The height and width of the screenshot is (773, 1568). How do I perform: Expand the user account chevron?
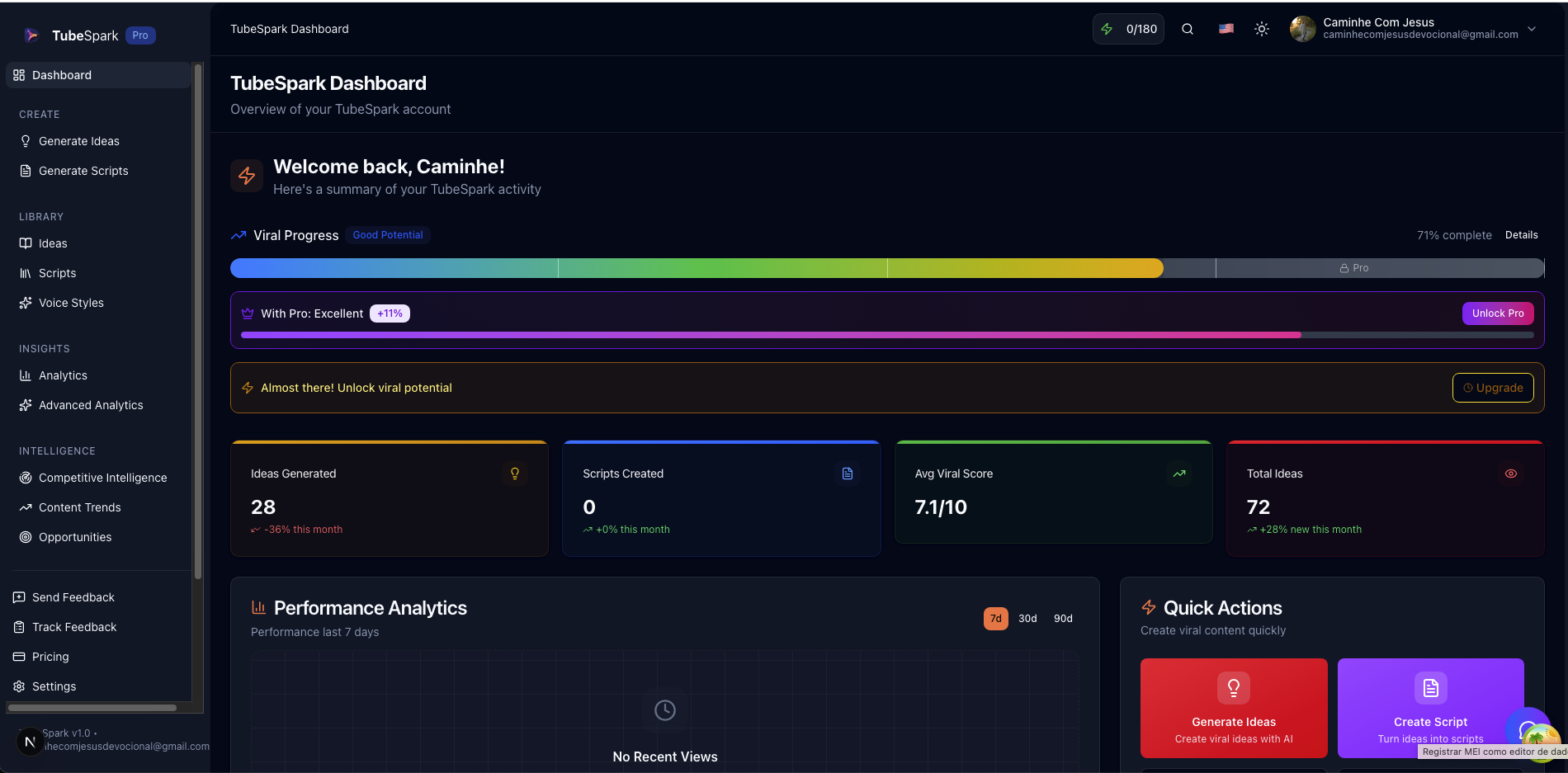1532,29
